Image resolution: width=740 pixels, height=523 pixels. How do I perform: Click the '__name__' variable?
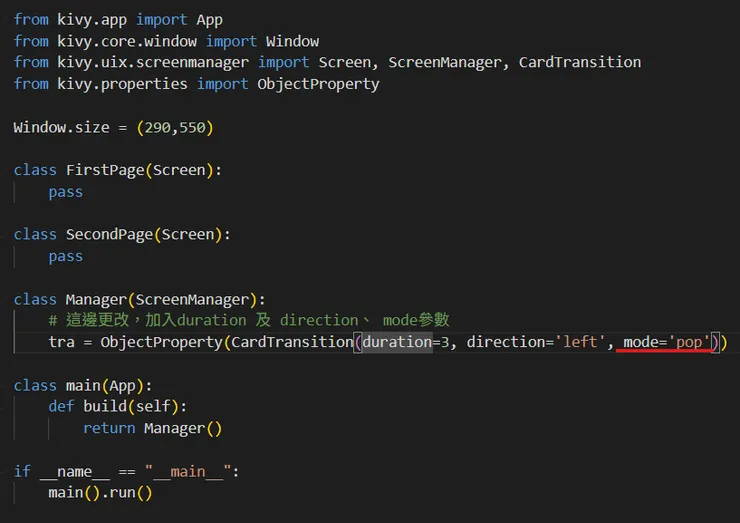75,472
